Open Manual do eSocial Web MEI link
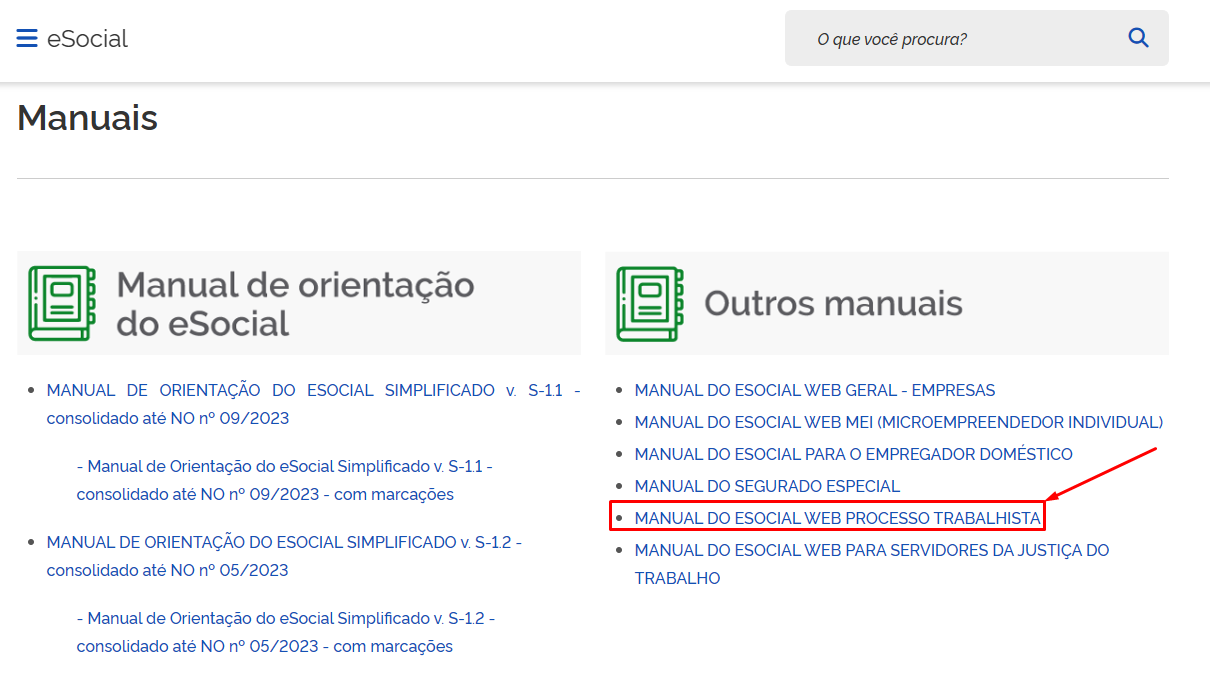 point(898,422)
